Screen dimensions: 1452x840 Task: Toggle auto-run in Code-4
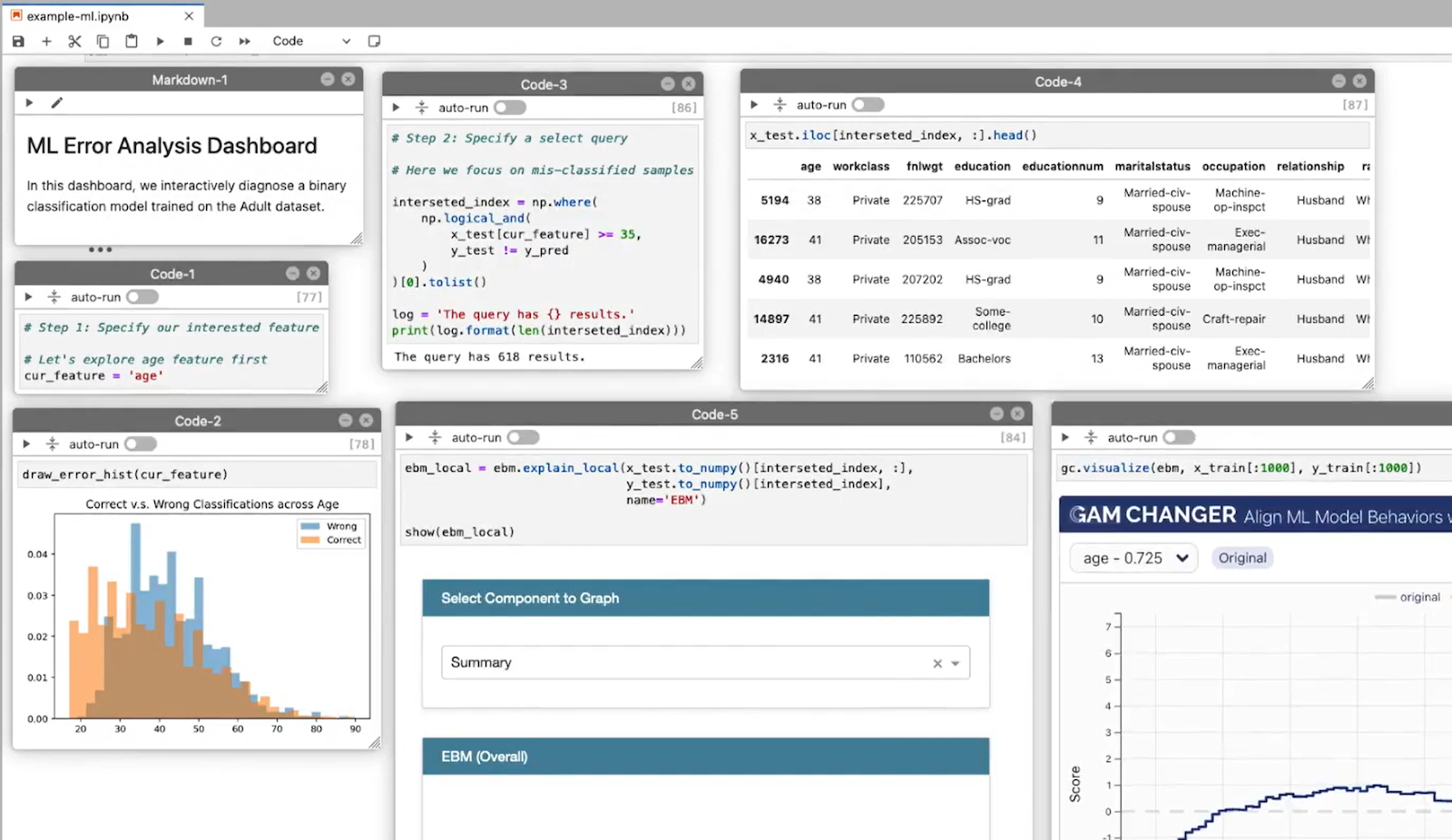coord(868,104)
